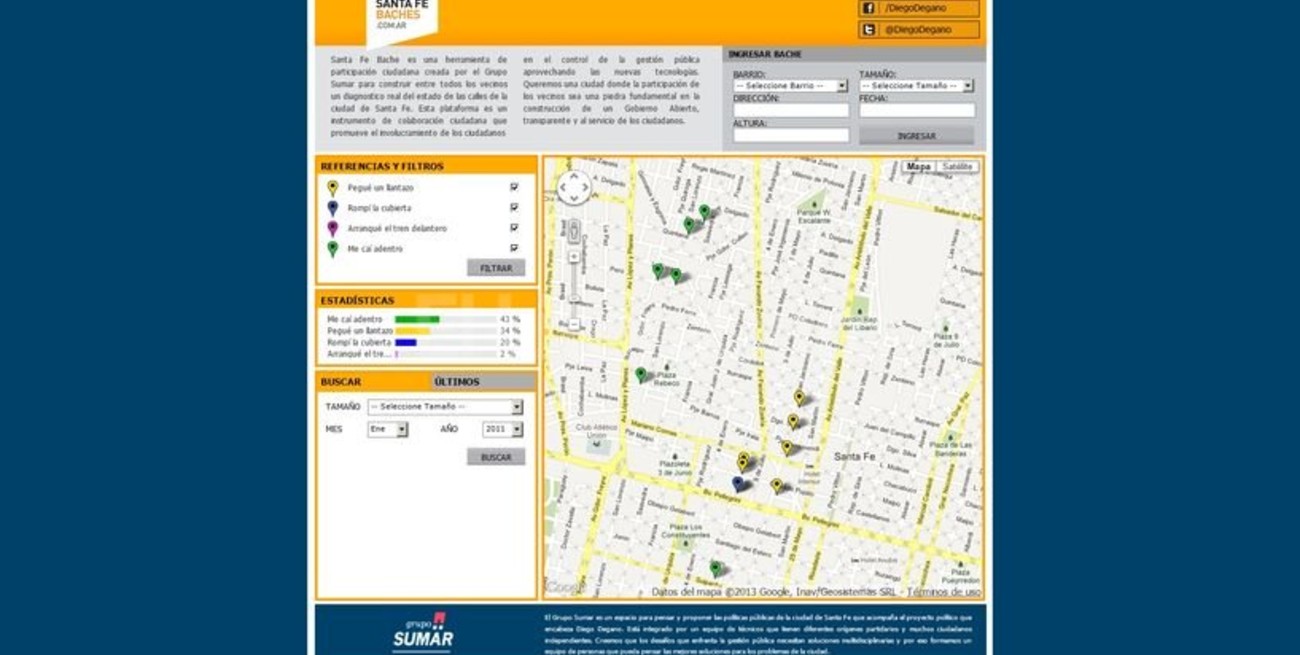Switch the map to Satélite view
The width and height of the screenshot is (1300, 655).
tap(957, 166)
